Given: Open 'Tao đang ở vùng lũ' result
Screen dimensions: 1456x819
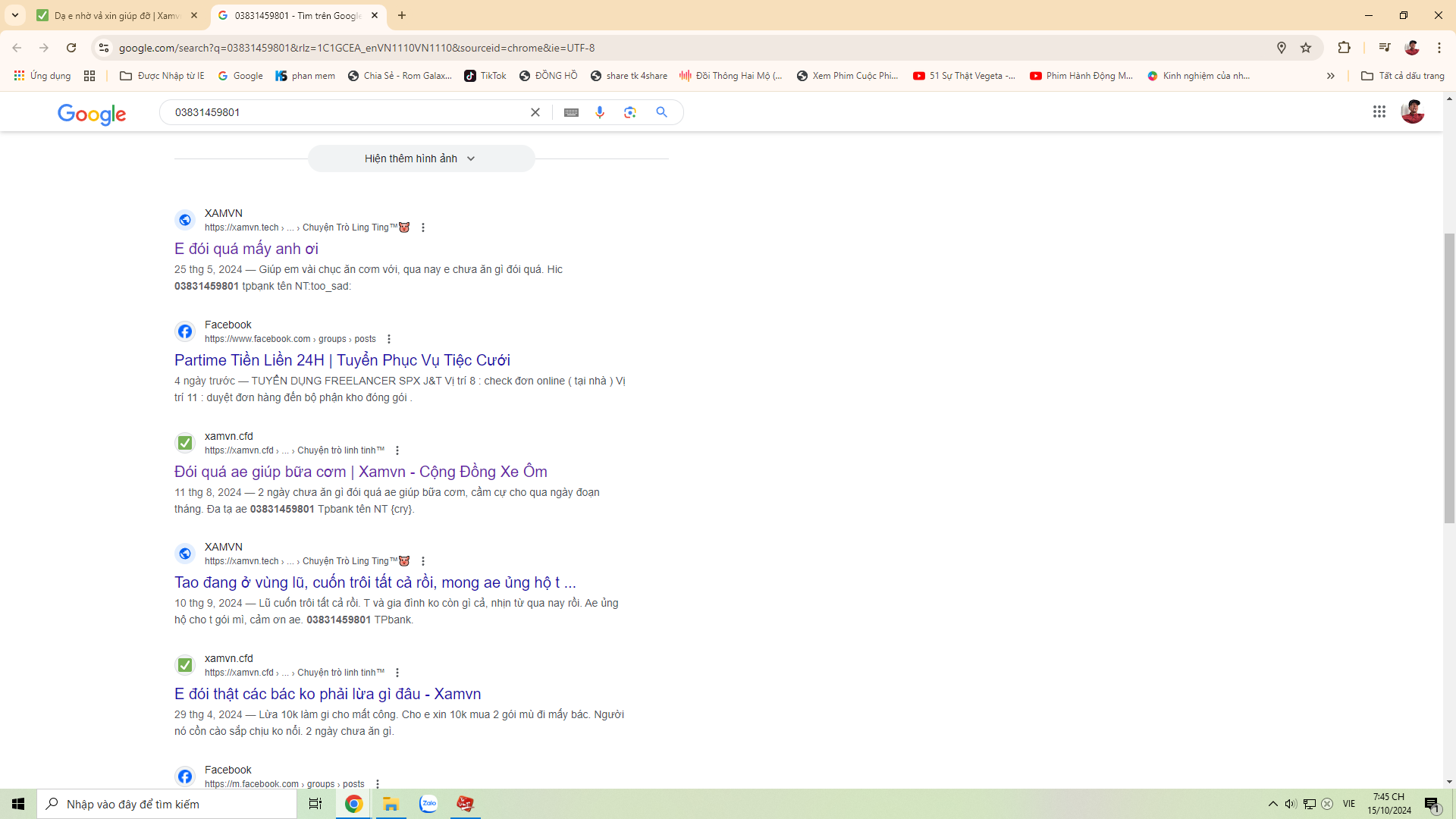Looking at the screenshot, I should pyautogui.click(x=375, y=582).
